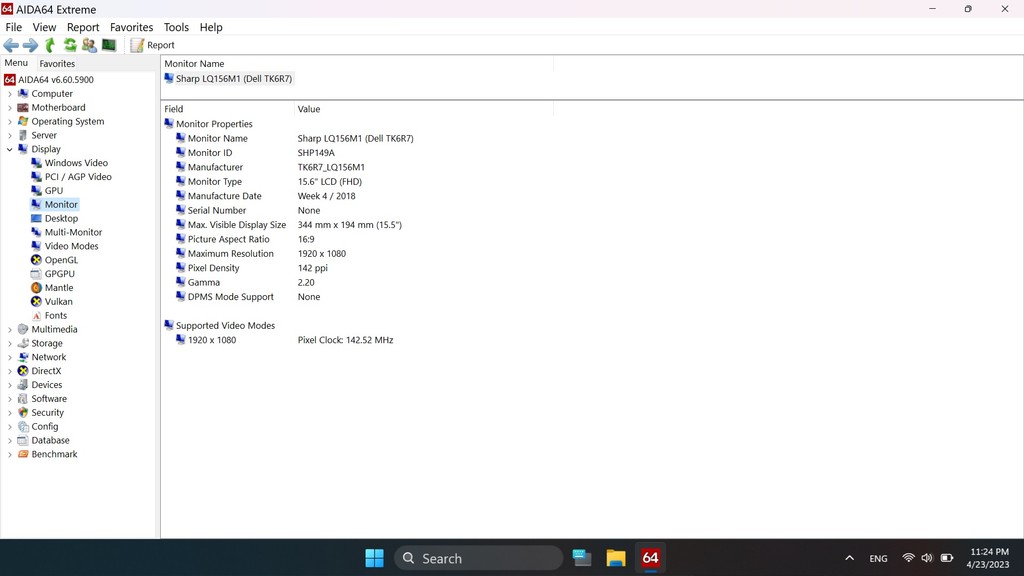Image resolution: width=1024 pixels, height=576 pixels.
Task: Expand the Benchmark tree node
Action: [x=10, y=454]
